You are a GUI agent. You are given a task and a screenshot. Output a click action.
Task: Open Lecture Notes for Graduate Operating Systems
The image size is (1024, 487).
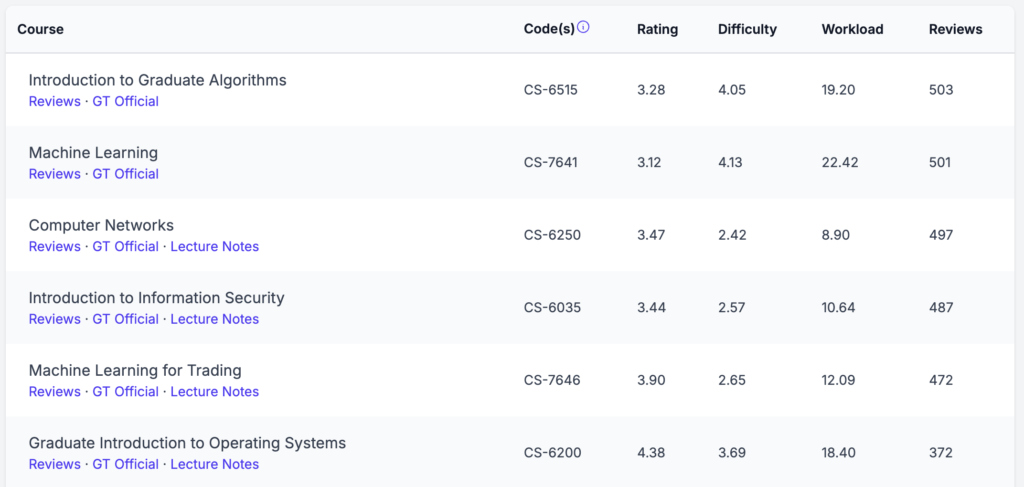point(214,464)
